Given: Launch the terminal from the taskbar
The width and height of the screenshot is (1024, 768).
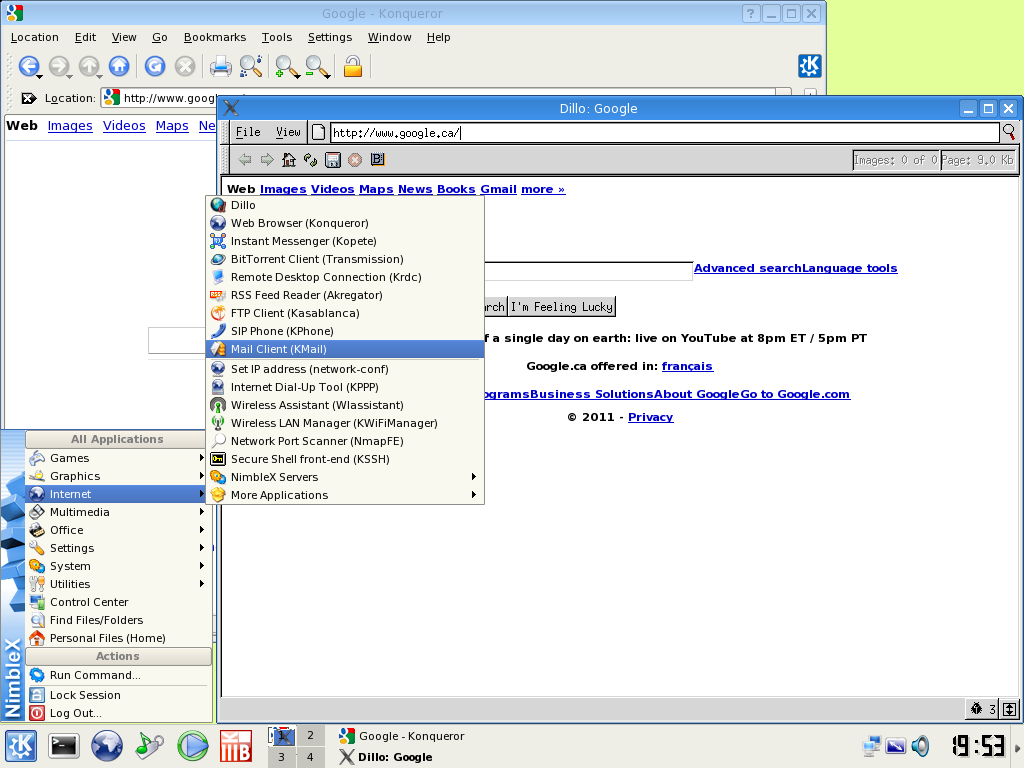Looking at the screenshot, I should pos(64,746).
